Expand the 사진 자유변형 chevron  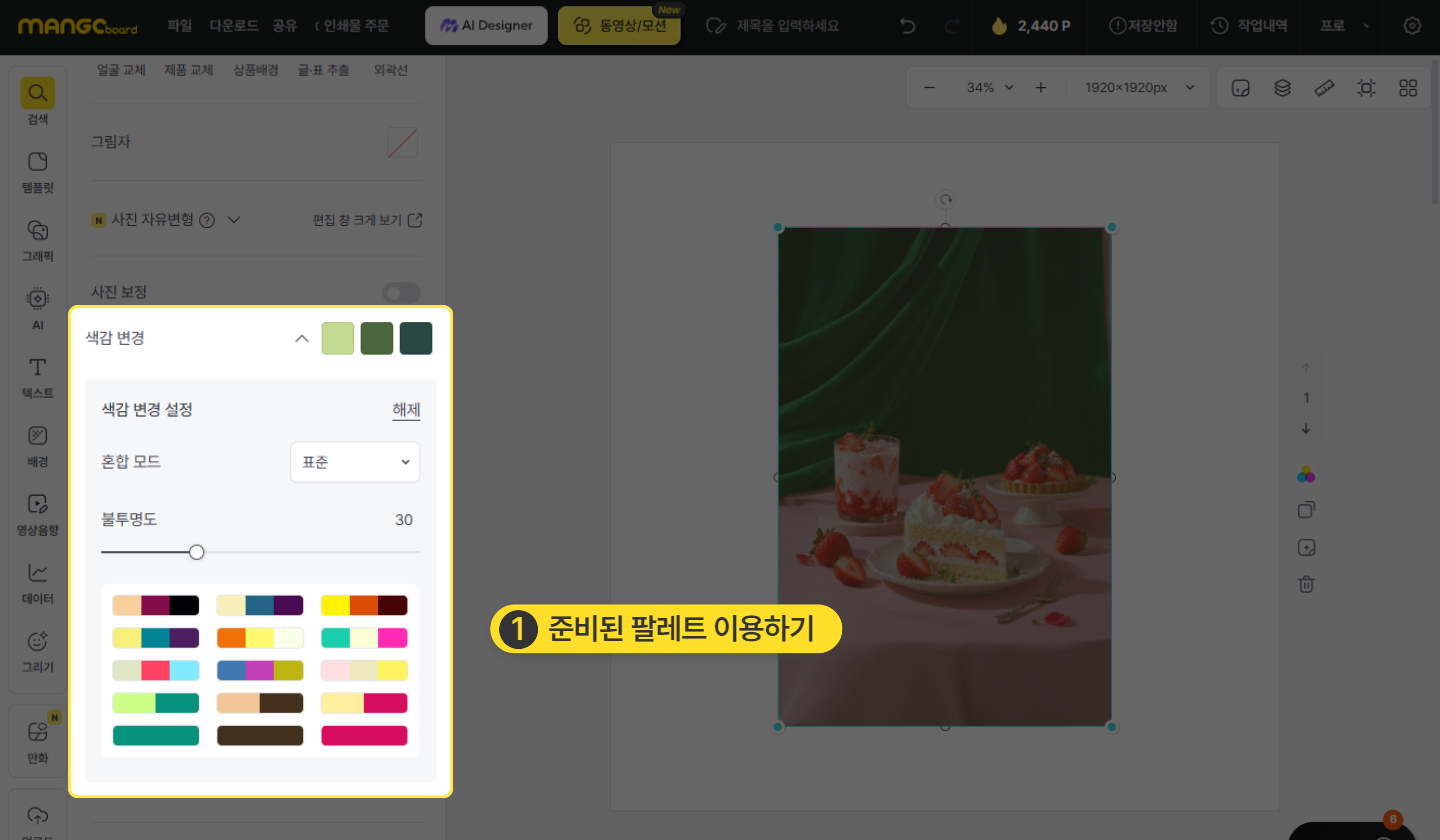click(x=234, y=220)
